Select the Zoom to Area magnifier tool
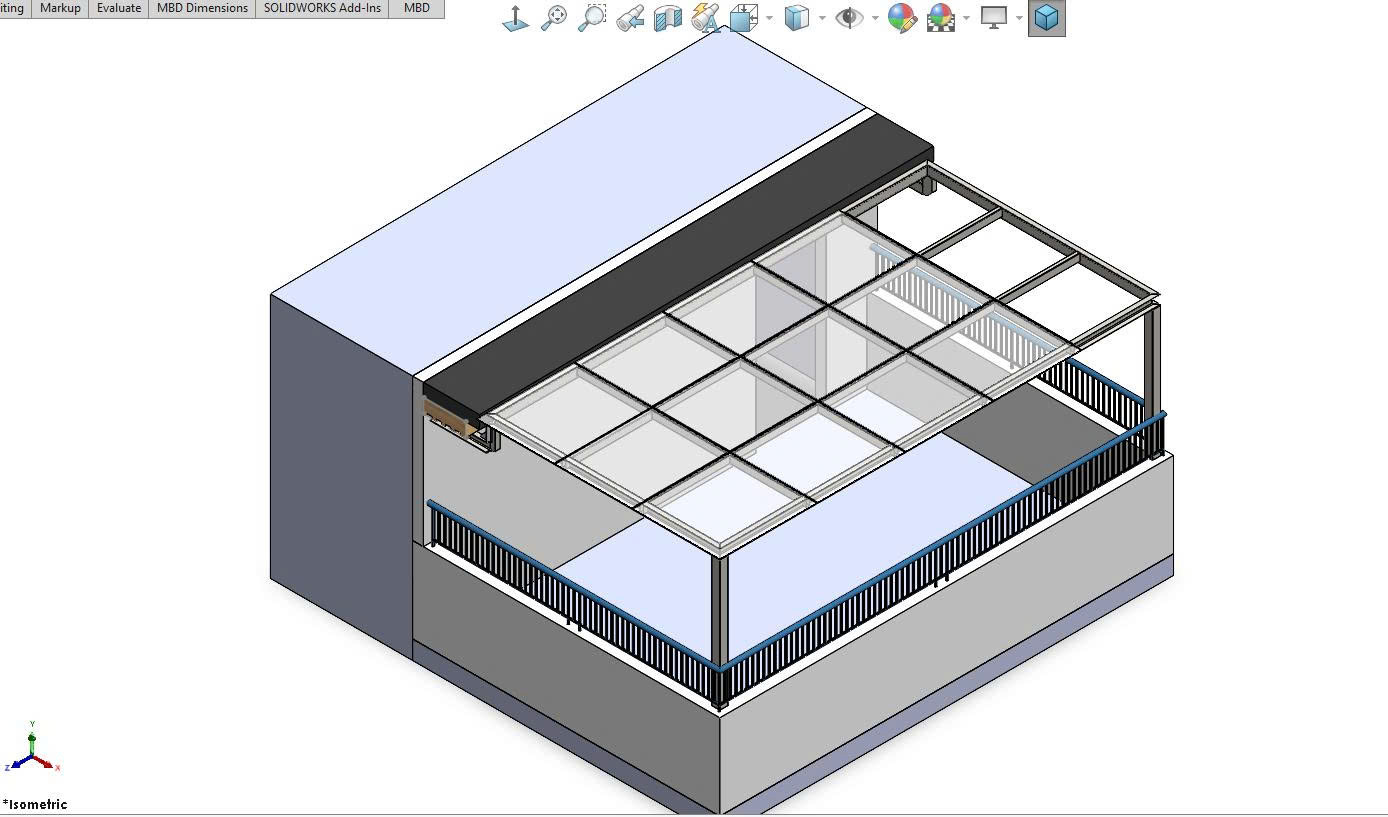 [x=592, y=18]
